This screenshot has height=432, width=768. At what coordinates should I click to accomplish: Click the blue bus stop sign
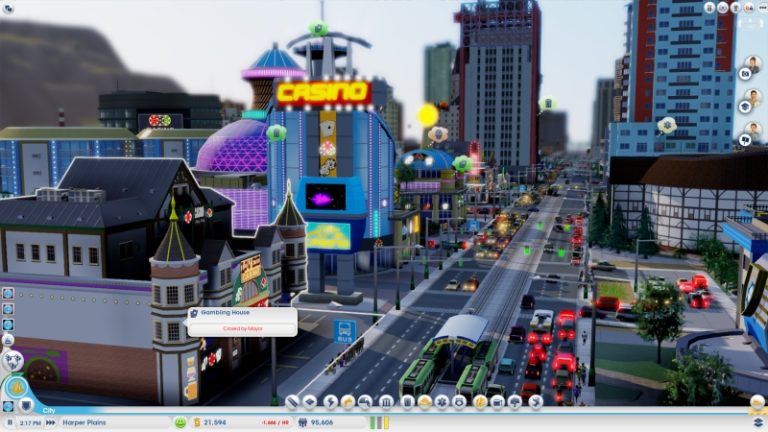coord(344,330)
